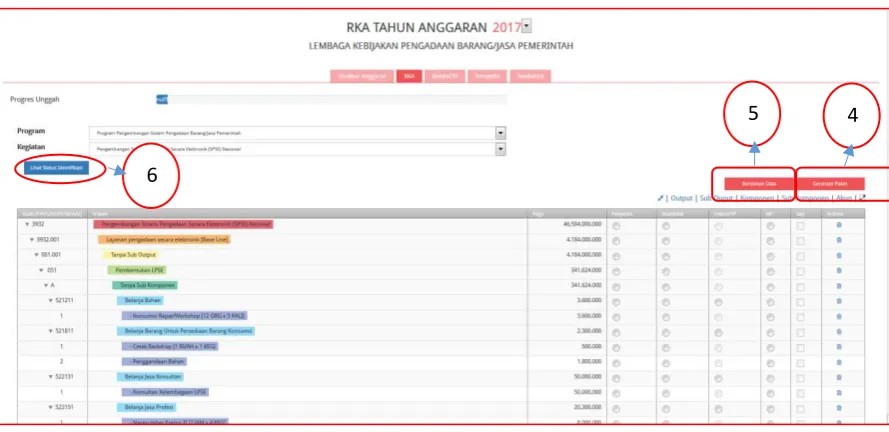The height and width of the screenshot is (432, 889).
Task: Click the Progres Unggah progress bar
Action: point(332,100)
